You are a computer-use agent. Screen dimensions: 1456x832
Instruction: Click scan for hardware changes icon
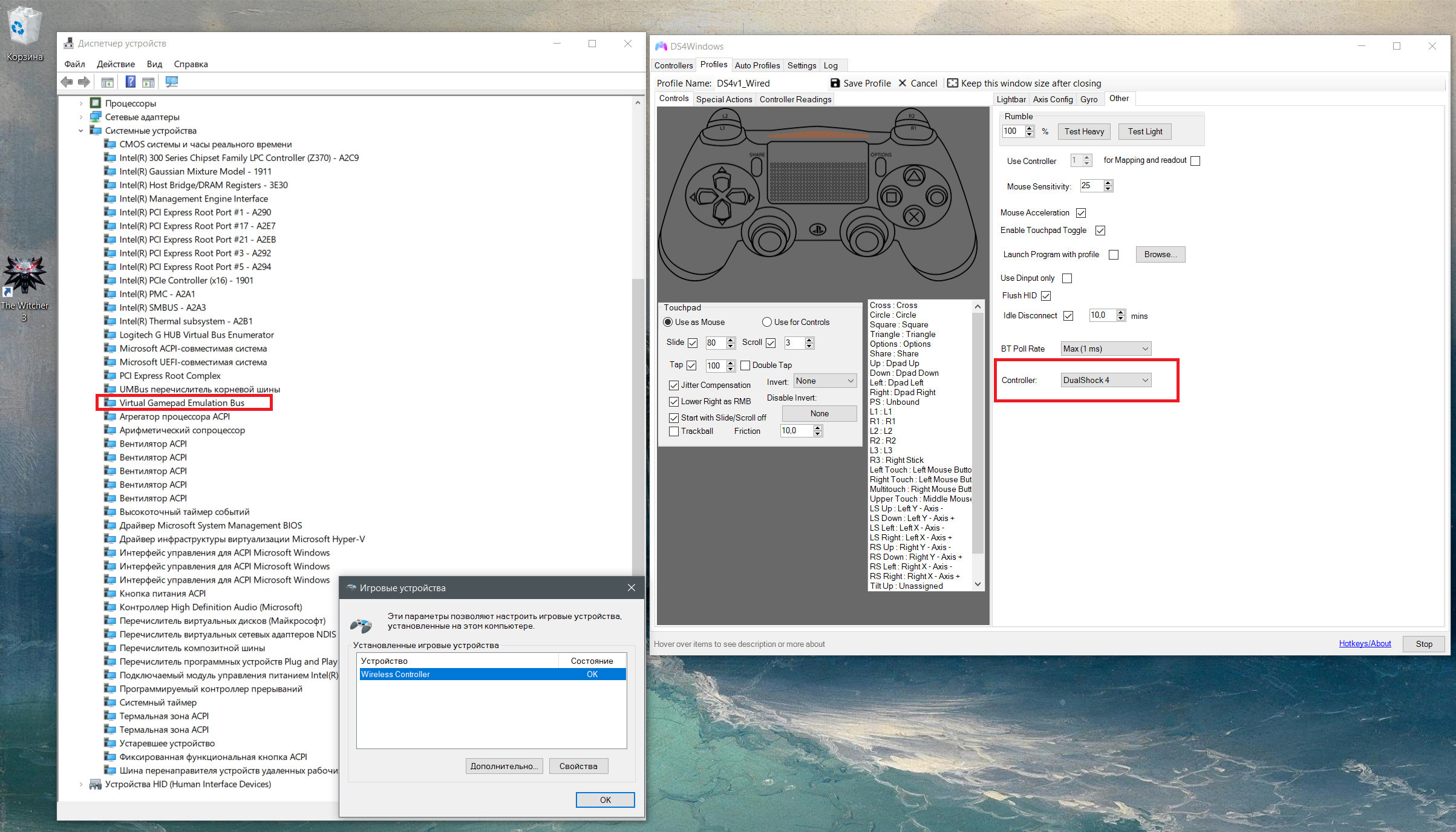172,82
